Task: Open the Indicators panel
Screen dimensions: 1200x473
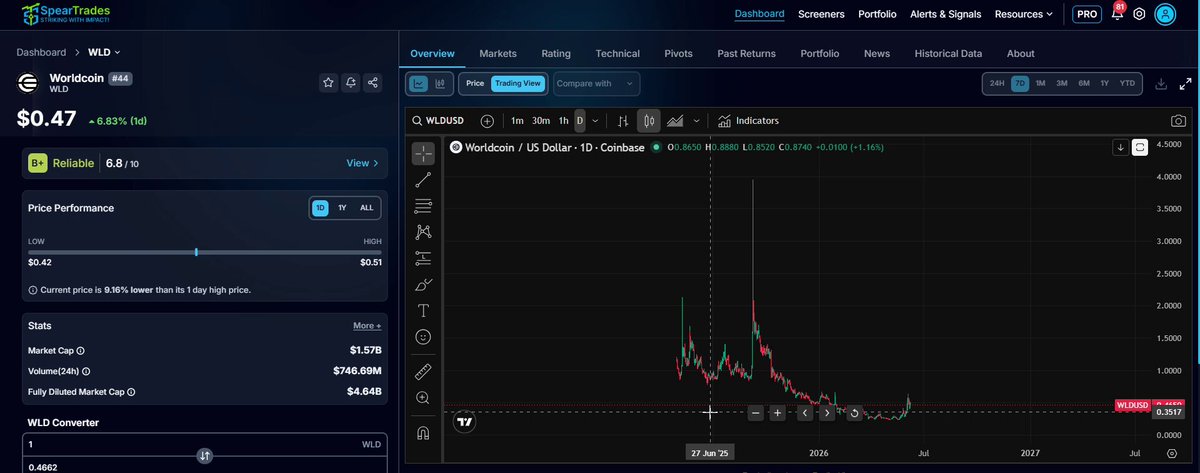Action: [748, 121]
